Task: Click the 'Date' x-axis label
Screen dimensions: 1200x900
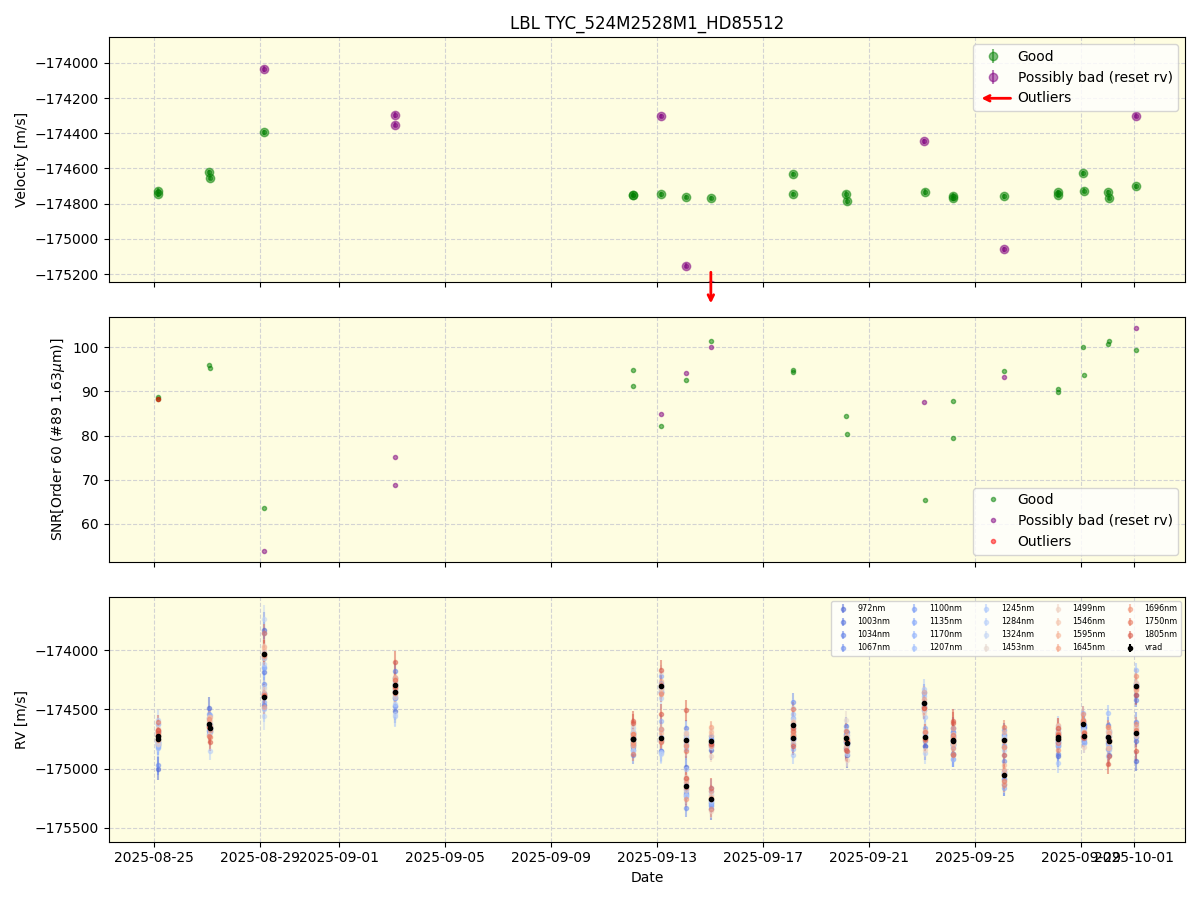Action: [646, 878]
